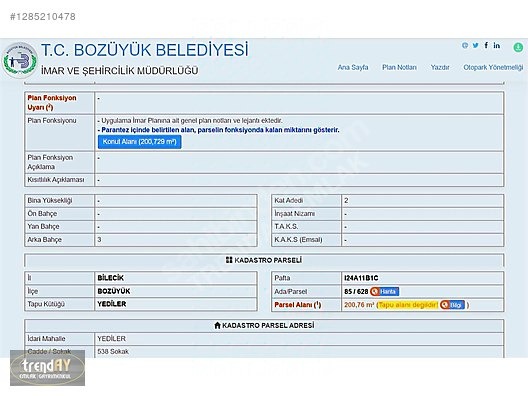Viewport: 528px width, 396px height.
Task: Click the Konut Alanı (200,729 m²) button
Action: 139,142
